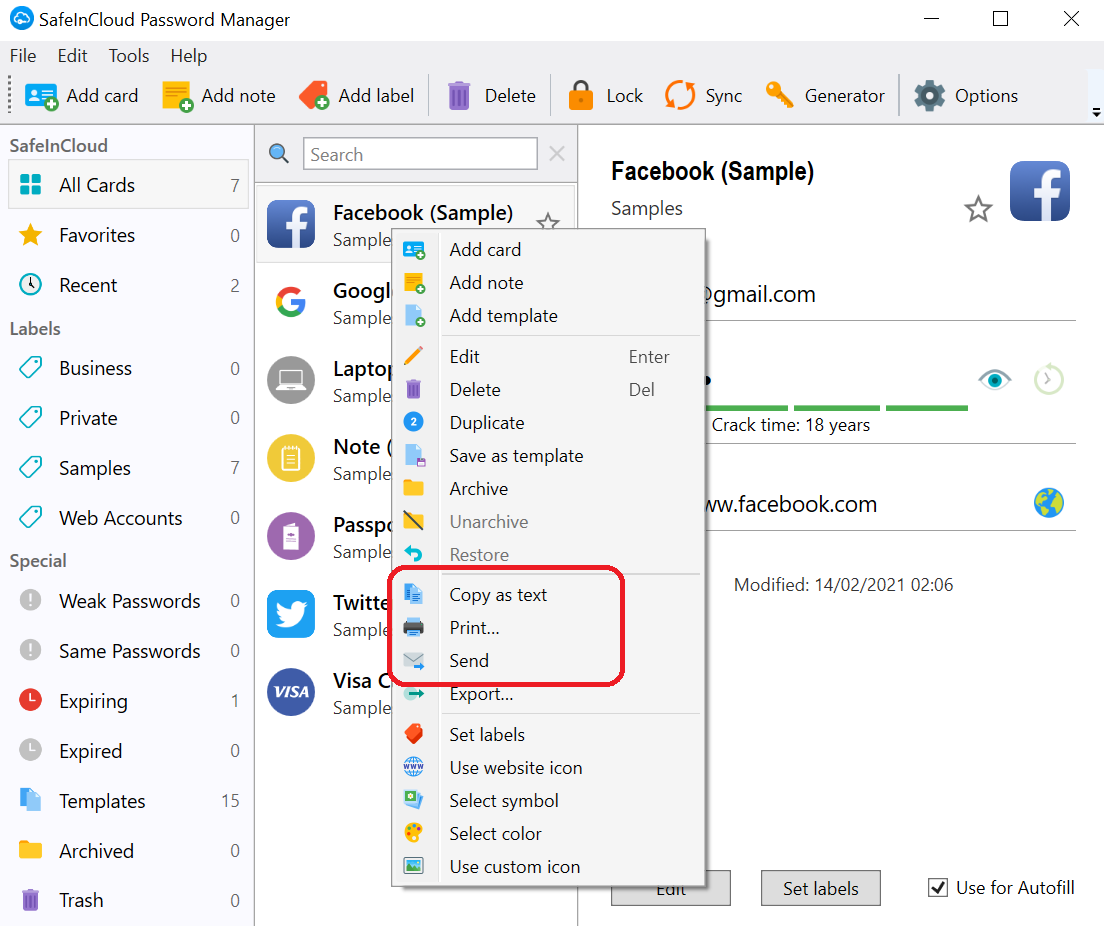Select All Cards in sidebar

[x=128, y=184]
